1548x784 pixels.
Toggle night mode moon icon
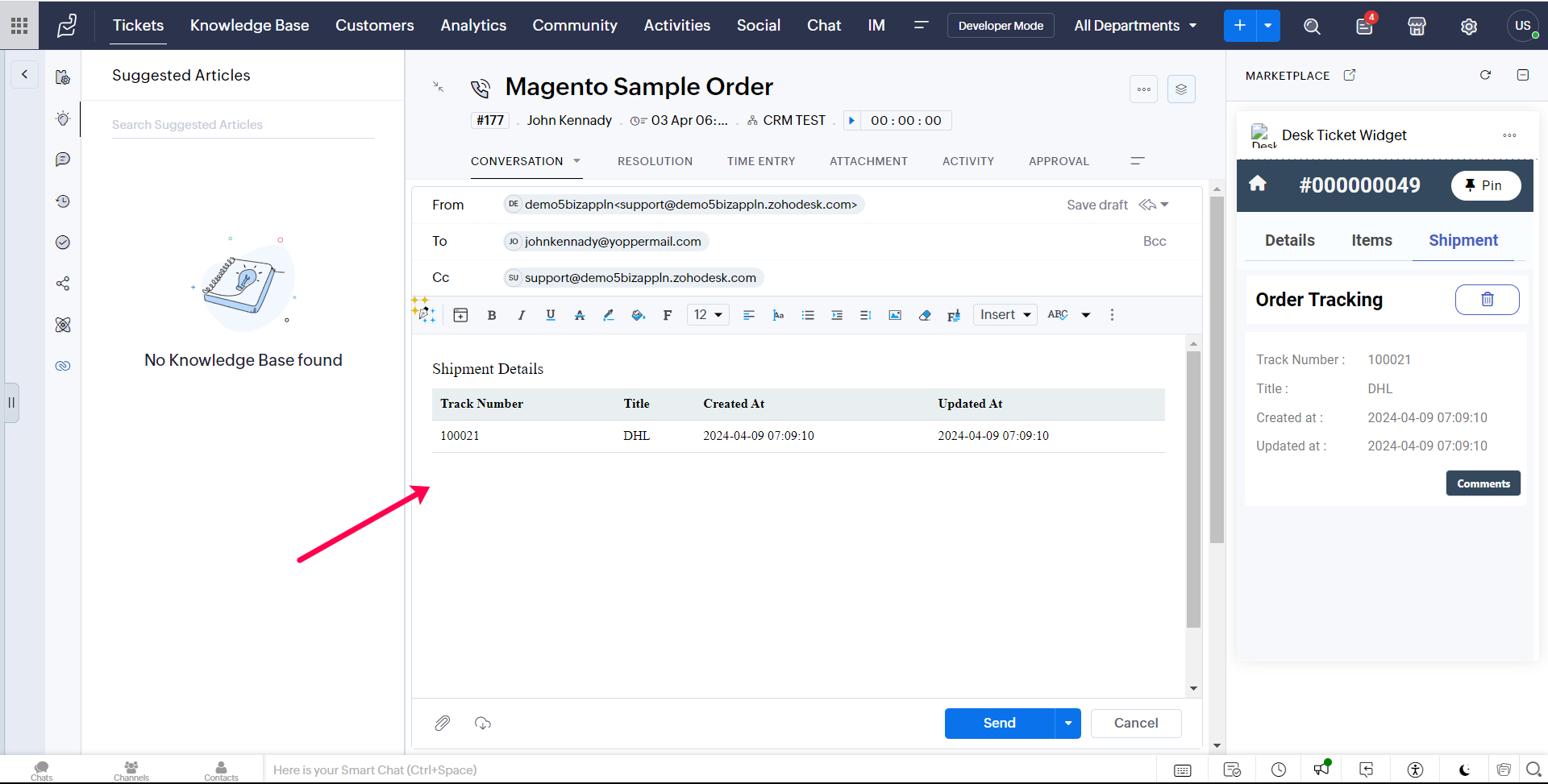coord(1464,769)
